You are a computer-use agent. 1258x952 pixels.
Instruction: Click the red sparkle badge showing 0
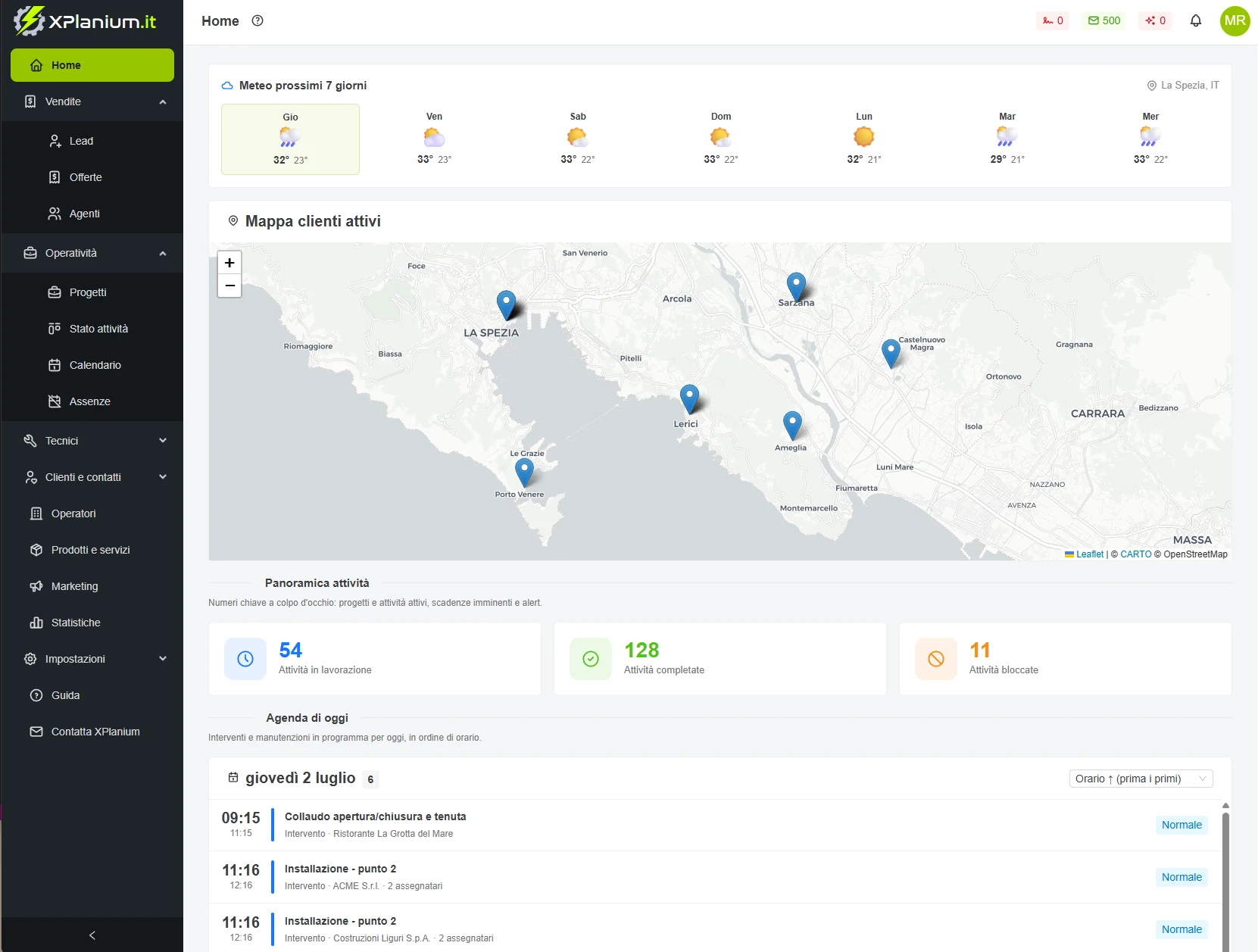(x=1155, y=20)
